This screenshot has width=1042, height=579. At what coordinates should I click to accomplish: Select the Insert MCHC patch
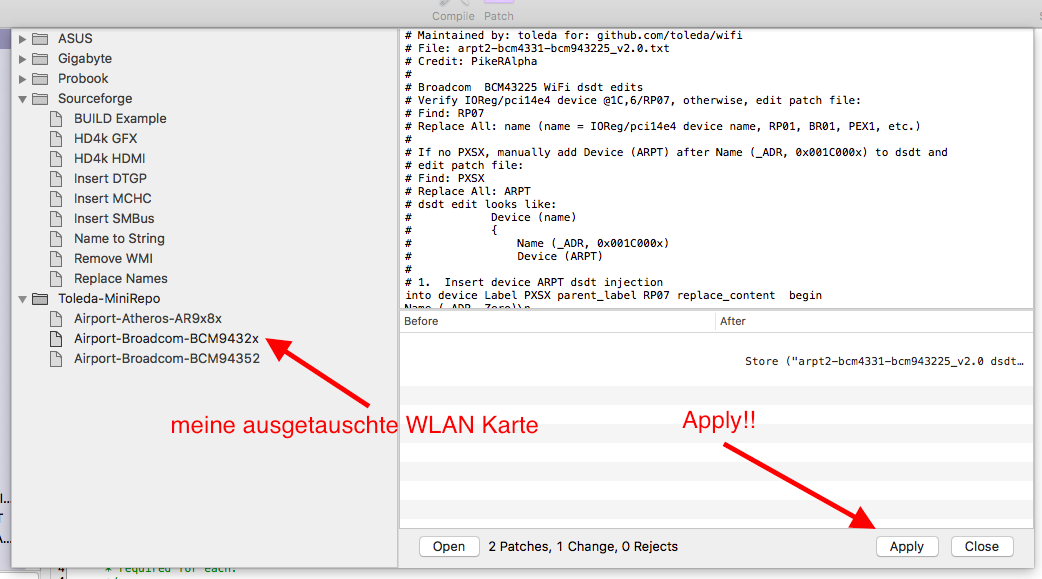[x=113, y=198]
